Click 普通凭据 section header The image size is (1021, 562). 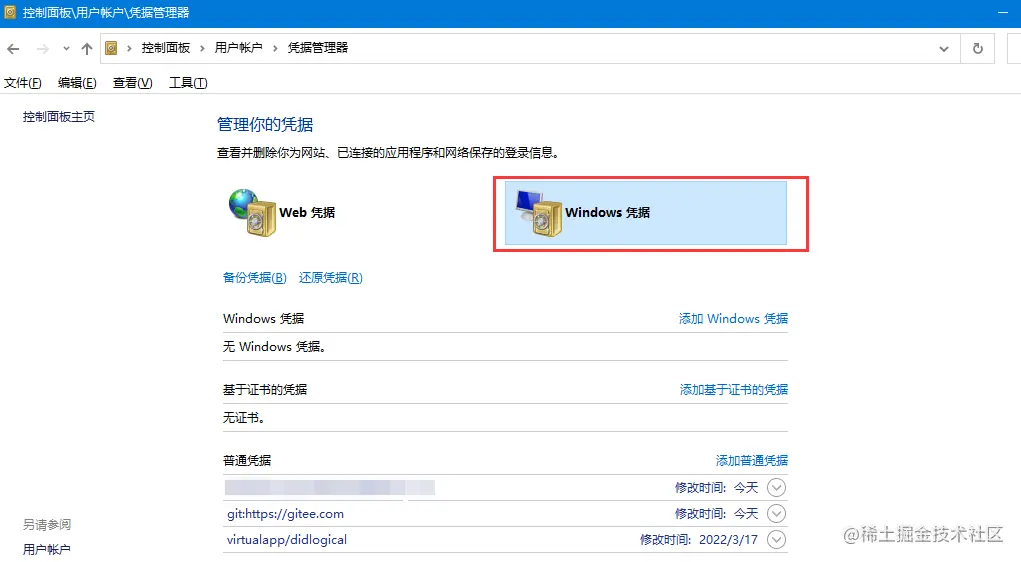pyautogui.click(x=247, y=460)
